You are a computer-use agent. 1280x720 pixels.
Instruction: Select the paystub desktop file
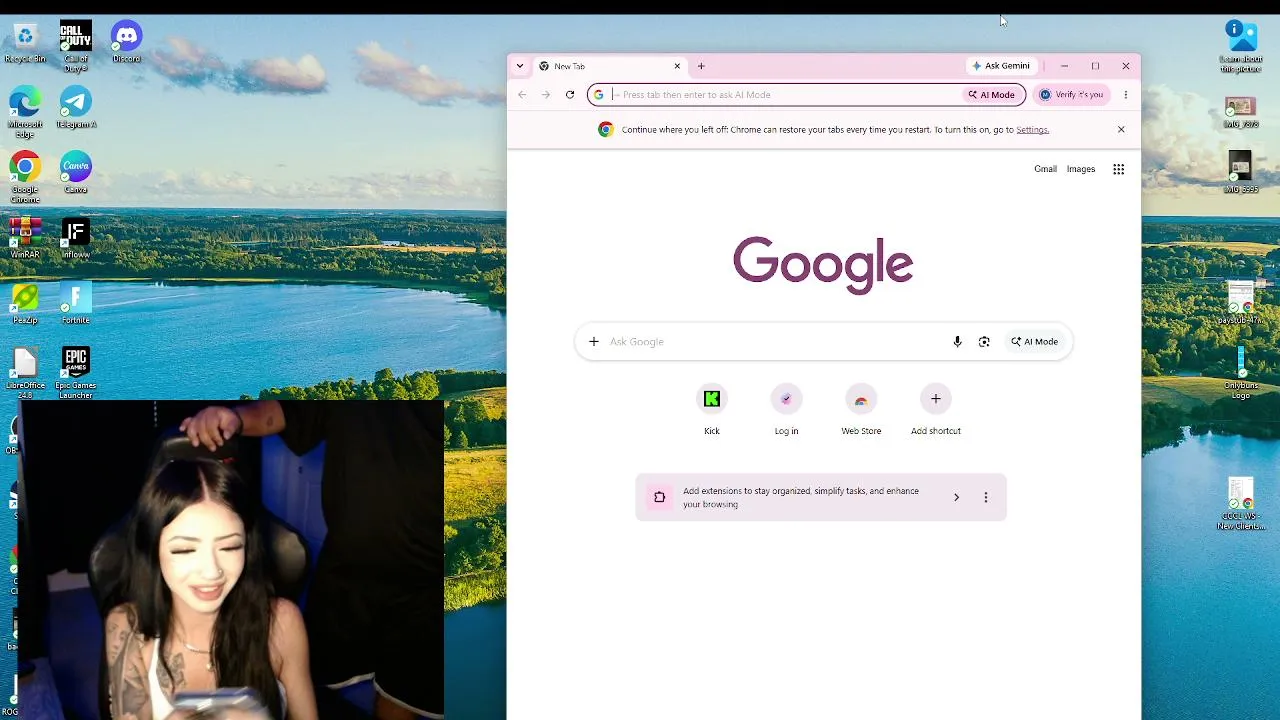click(1241, 303)
